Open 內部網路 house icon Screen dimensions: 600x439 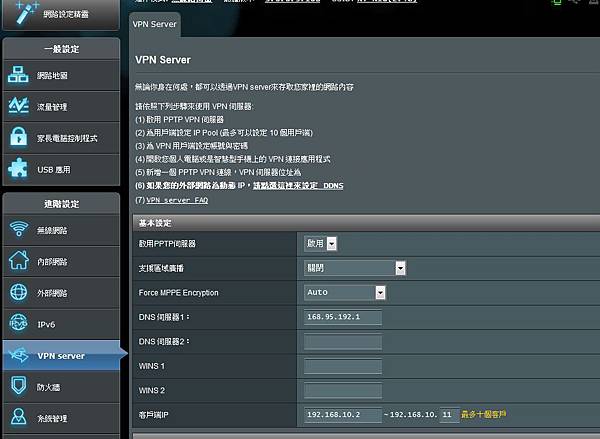(x=19, y=260)
